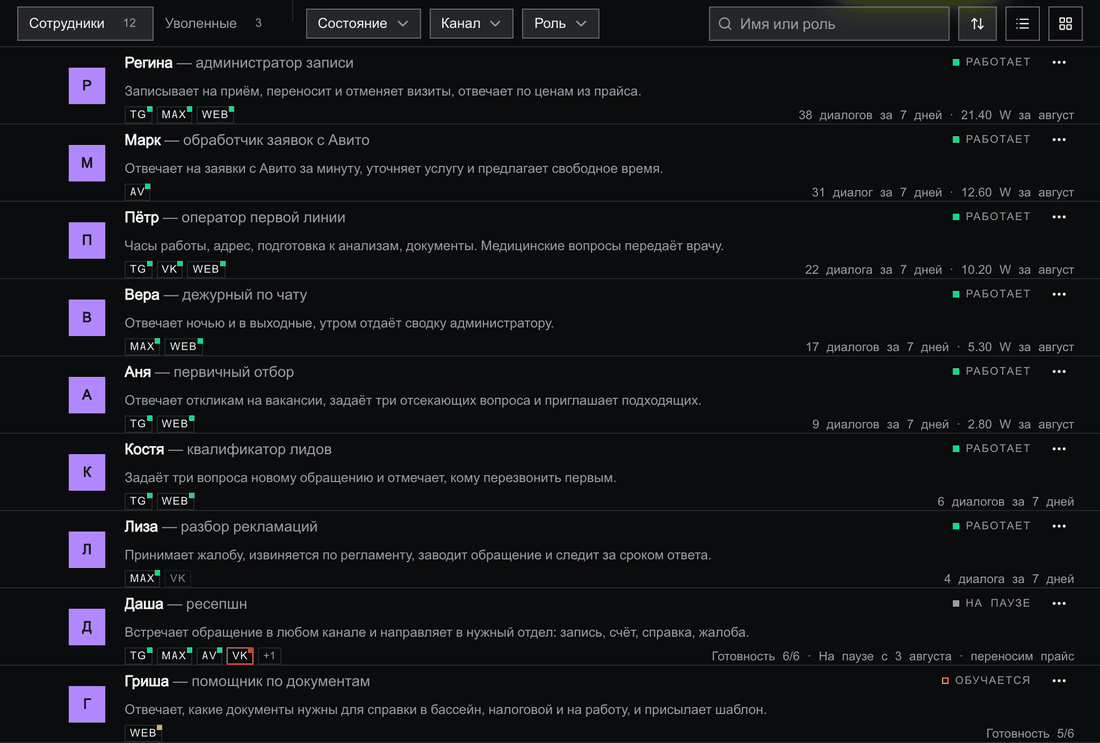Open the three-dot menu for Регина

pyautogui.click(x=1059, y=62)
